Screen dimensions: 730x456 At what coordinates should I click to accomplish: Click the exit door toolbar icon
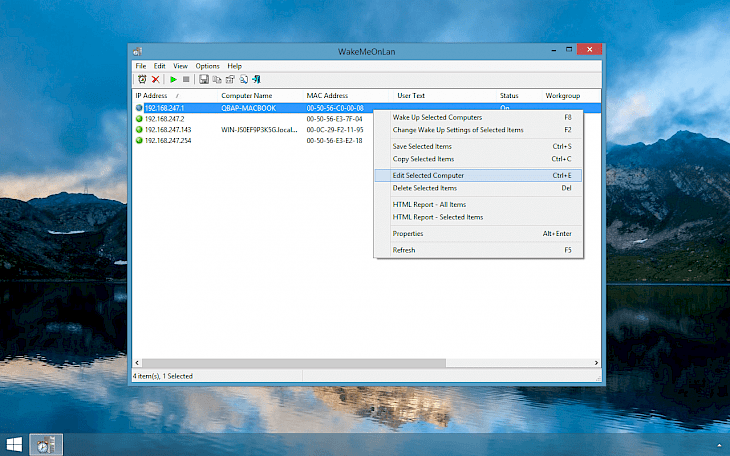click(x=256, y=79)
